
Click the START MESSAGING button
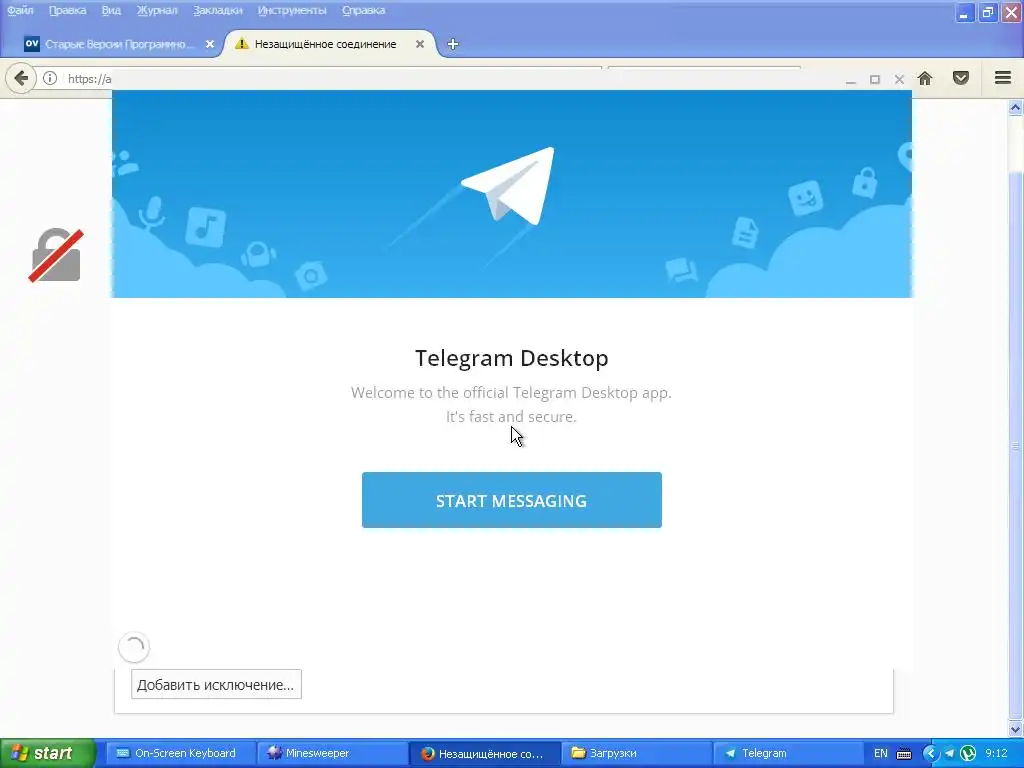point(511,500)
